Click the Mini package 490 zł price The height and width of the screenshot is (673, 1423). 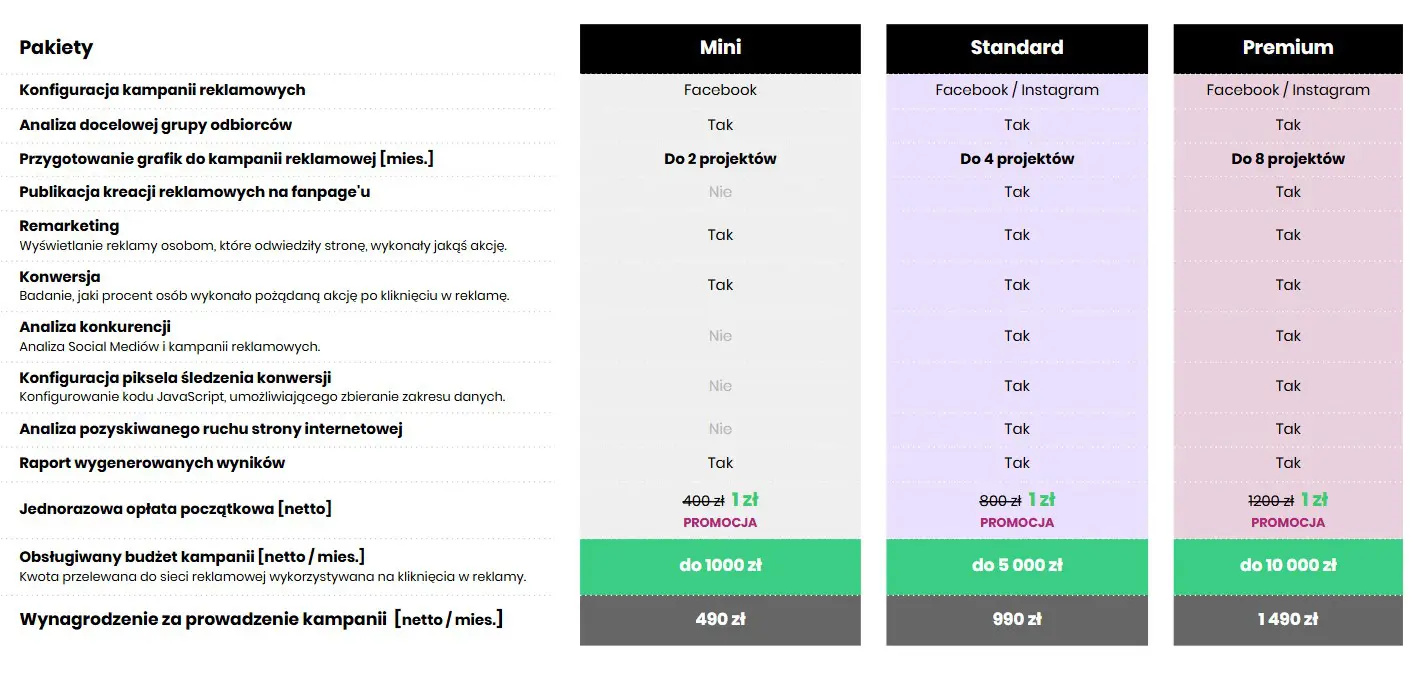point(720,619)
